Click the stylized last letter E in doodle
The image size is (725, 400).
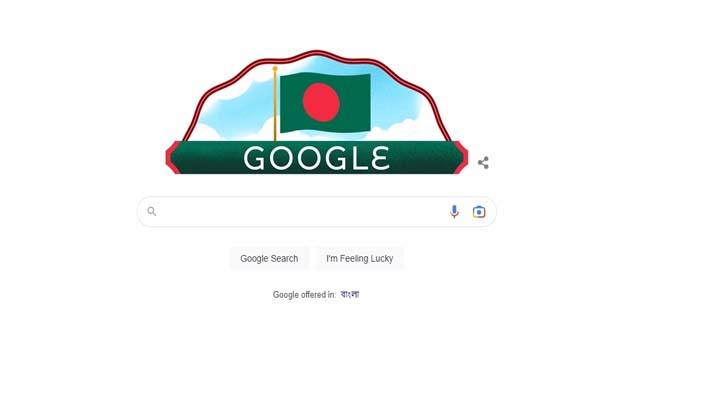click(380, 158)
